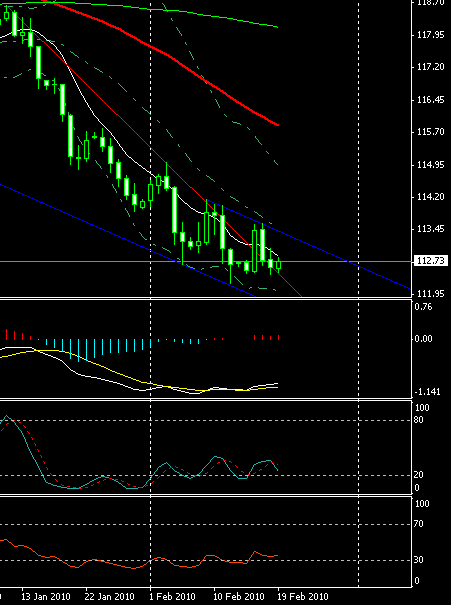Click the 114.20 price axis label

click(x=431, y=197)
